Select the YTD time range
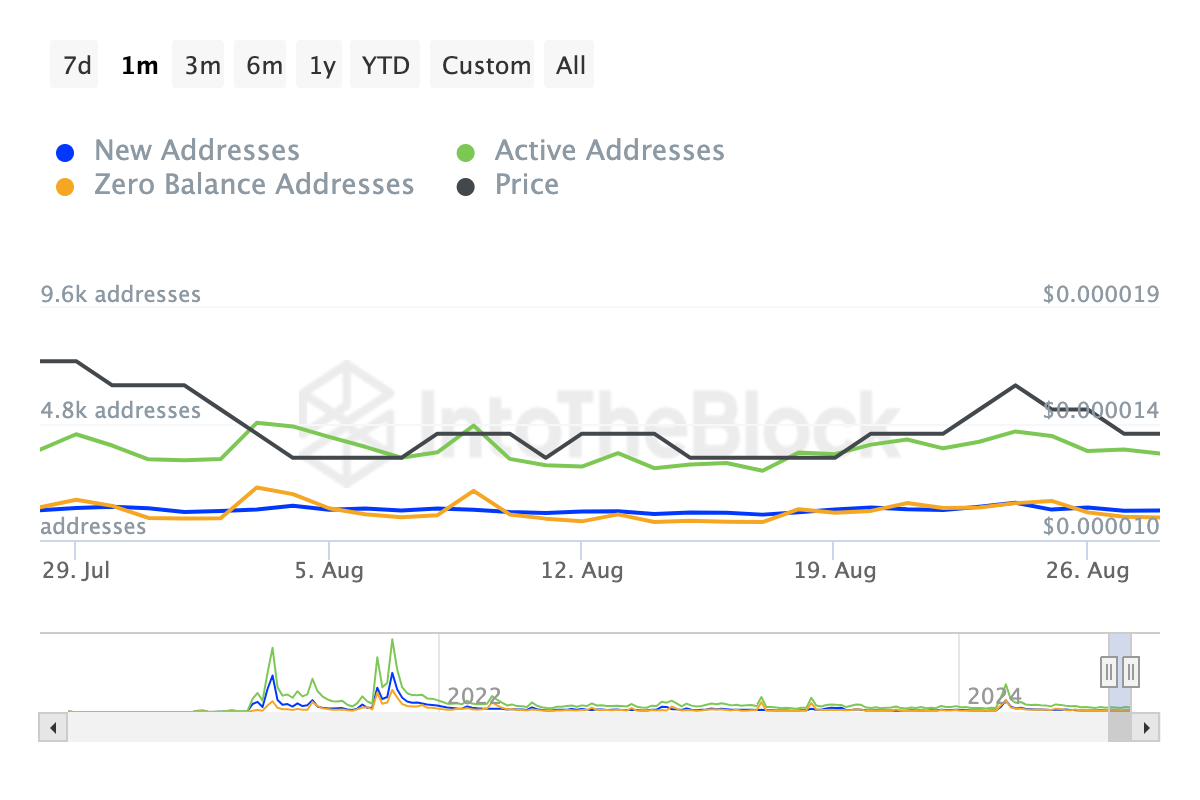 pyautogui.click(x=385, y=64)
